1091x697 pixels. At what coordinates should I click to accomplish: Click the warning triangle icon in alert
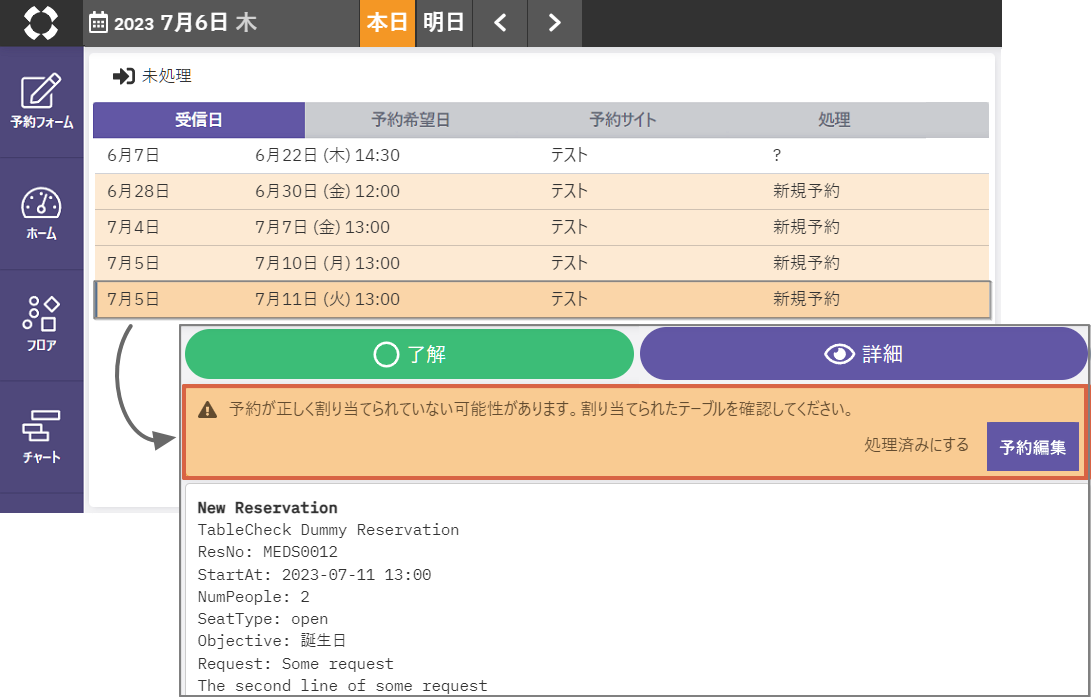207,410
